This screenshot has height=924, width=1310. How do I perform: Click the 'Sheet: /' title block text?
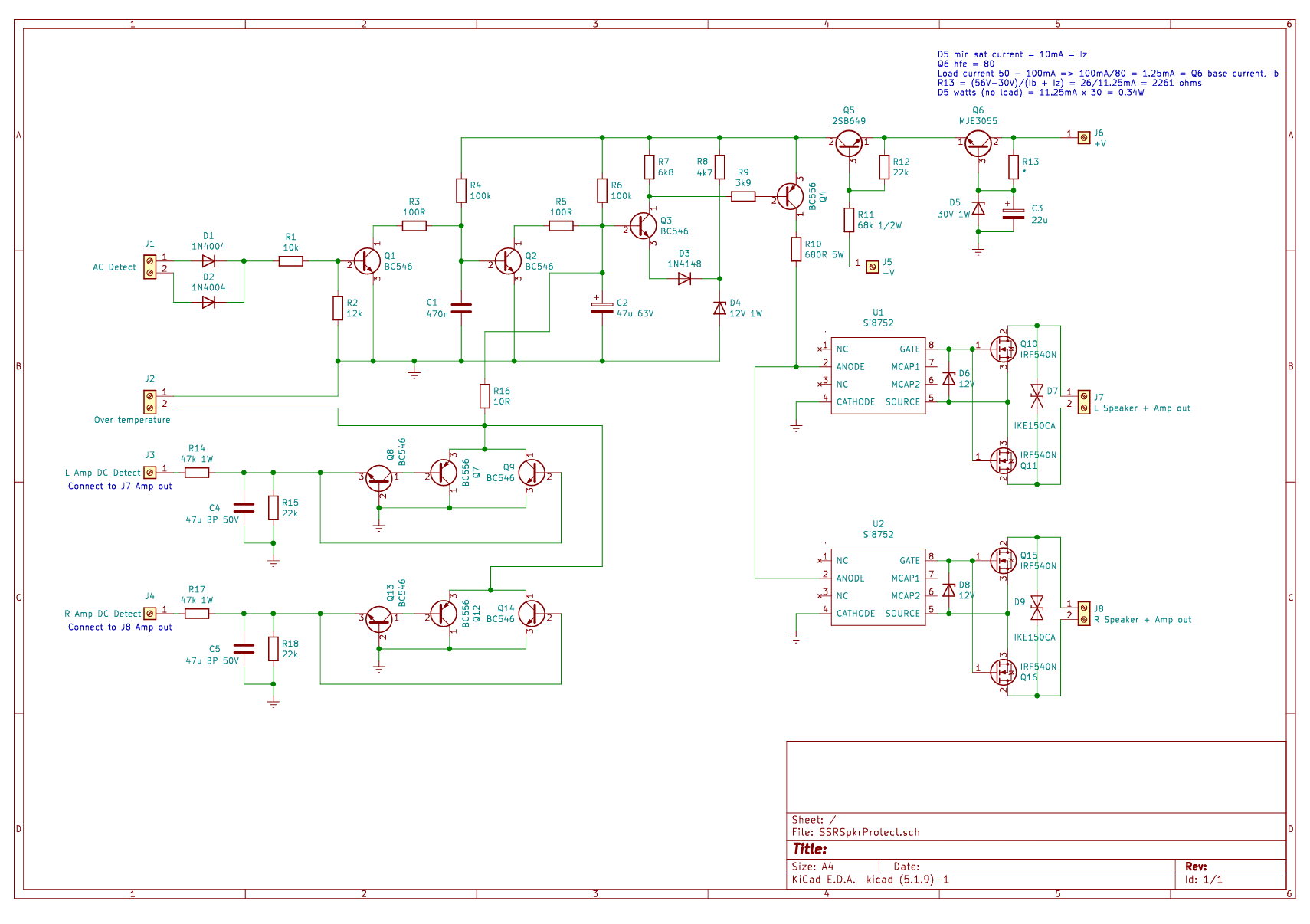814,820
